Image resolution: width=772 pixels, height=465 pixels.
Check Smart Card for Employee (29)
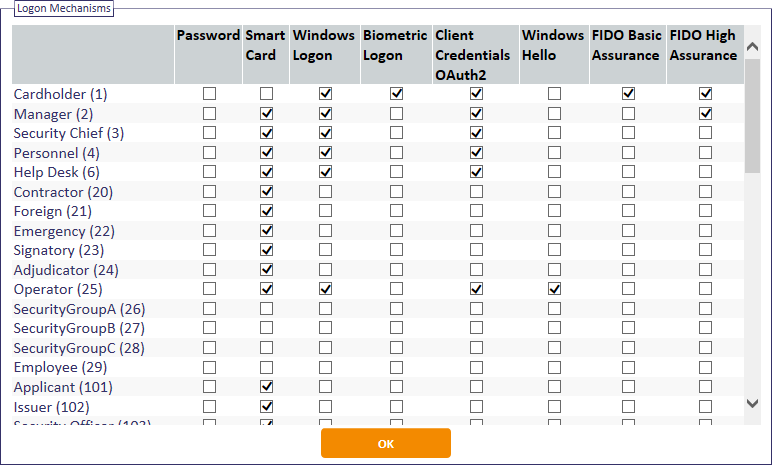pyautogui.click(x=266, y=367)
